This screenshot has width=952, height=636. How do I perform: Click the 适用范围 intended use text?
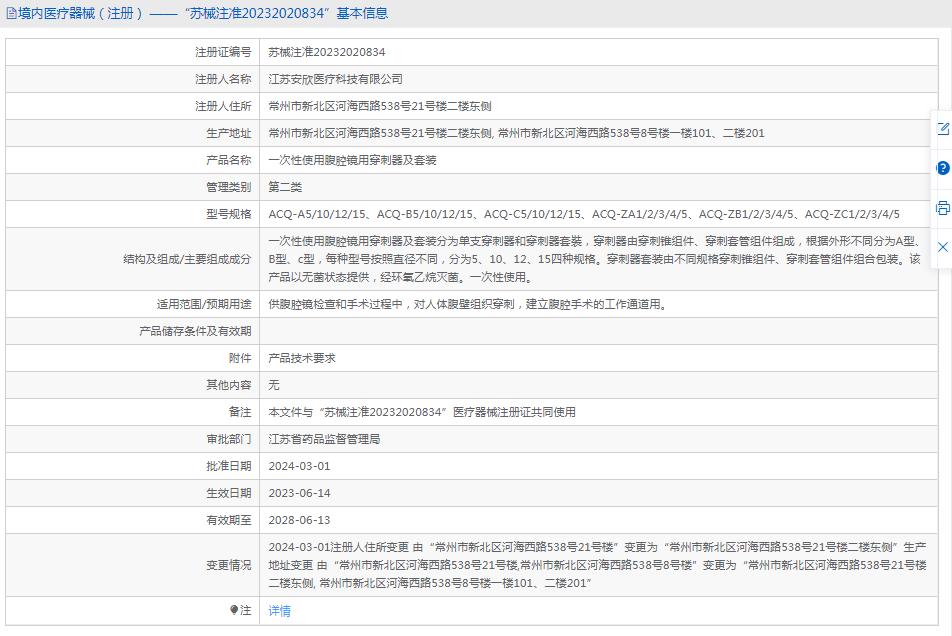point(469,304)
